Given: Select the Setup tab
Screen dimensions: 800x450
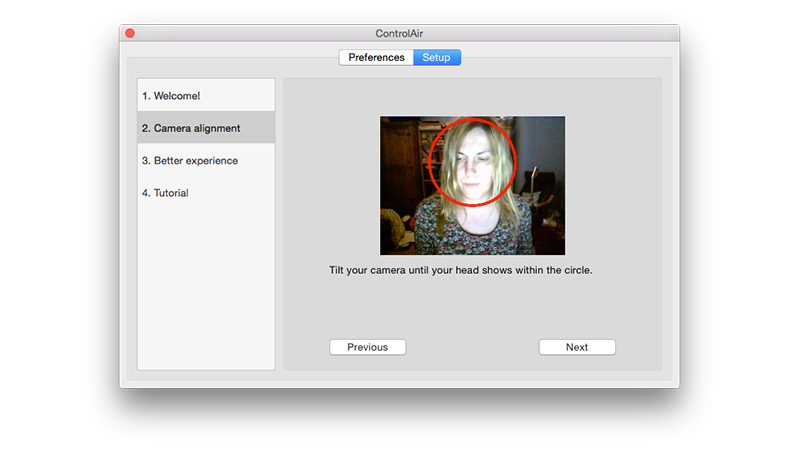Looking at the screenshot, I should [x=437, y=58].
